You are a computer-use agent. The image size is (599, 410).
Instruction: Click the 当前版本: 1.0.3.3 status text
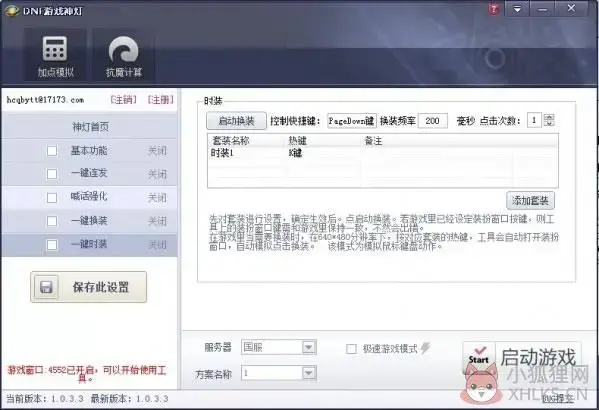(45, 399)
